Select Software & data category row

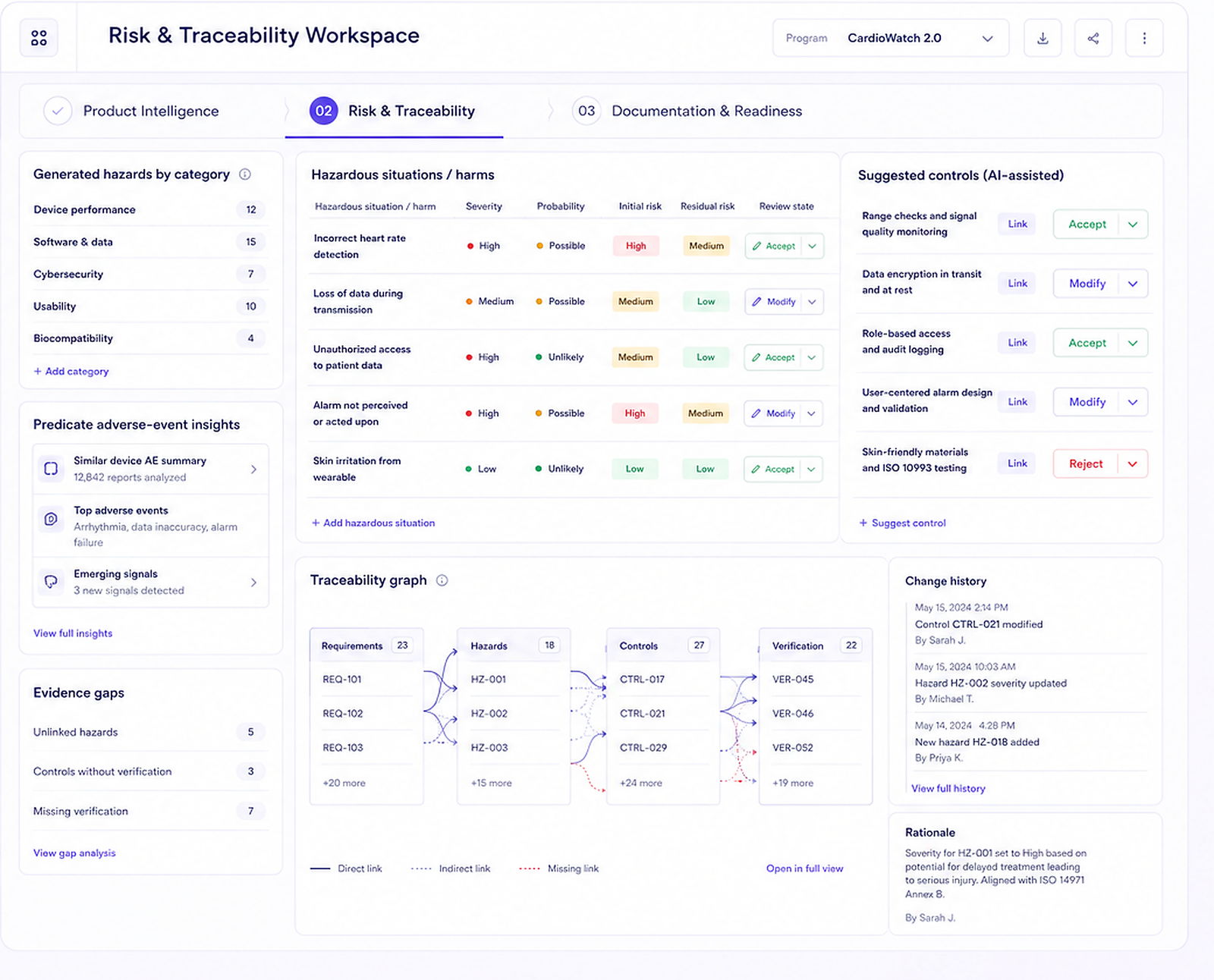point(150,242)
